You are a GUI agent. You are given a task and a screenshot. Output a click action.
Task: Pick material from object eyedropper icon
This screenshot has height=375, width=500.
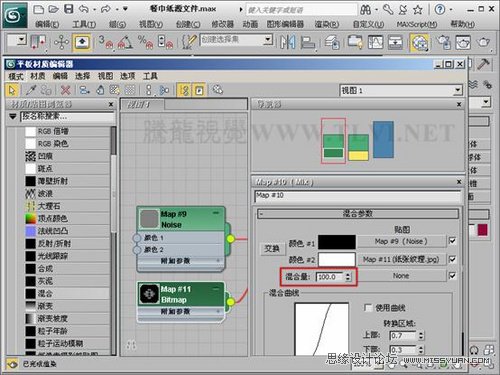[31, 90]
